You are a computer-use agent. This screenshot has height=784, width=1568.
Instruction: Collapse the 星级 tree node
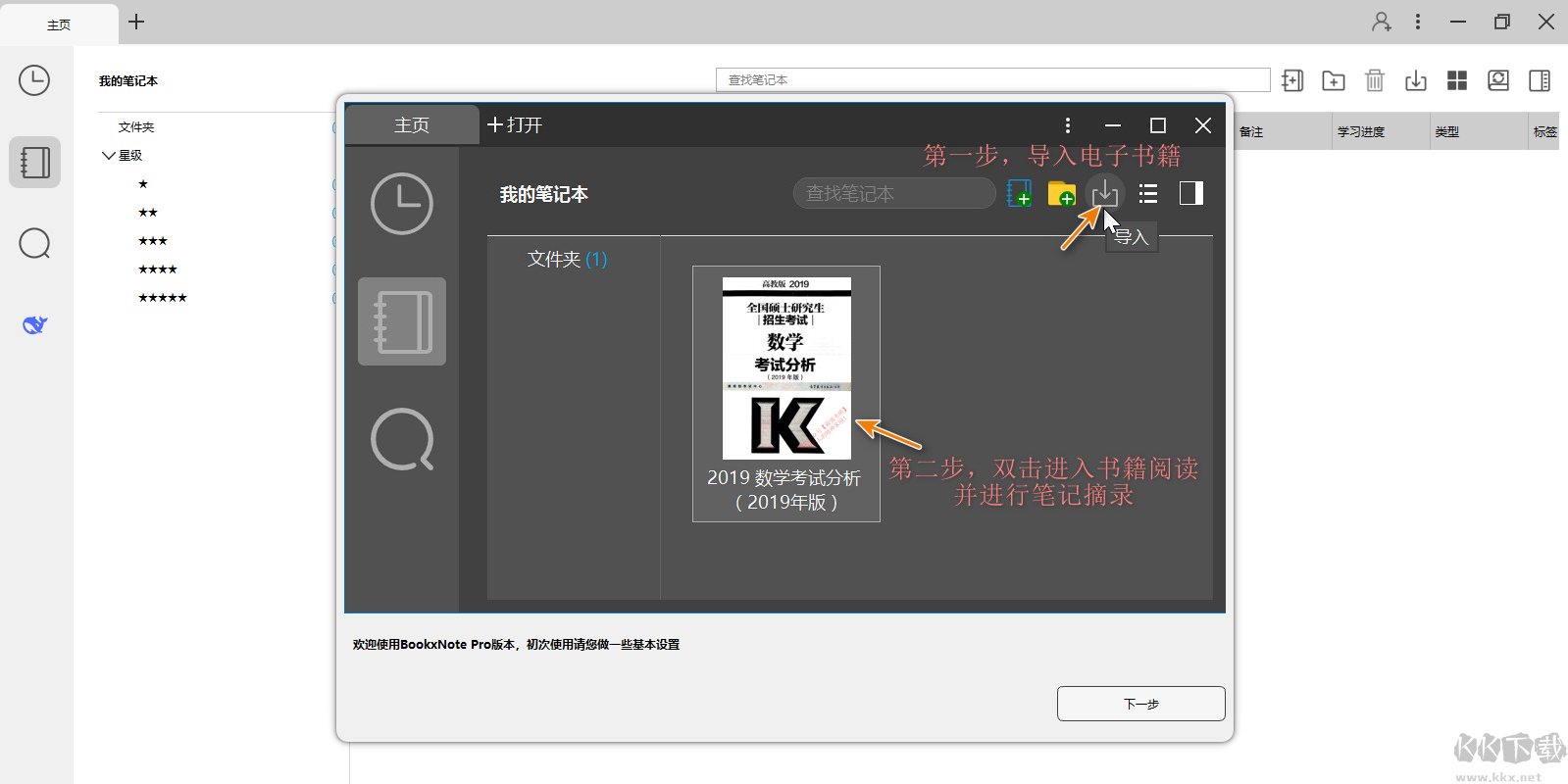coord(109,155)
